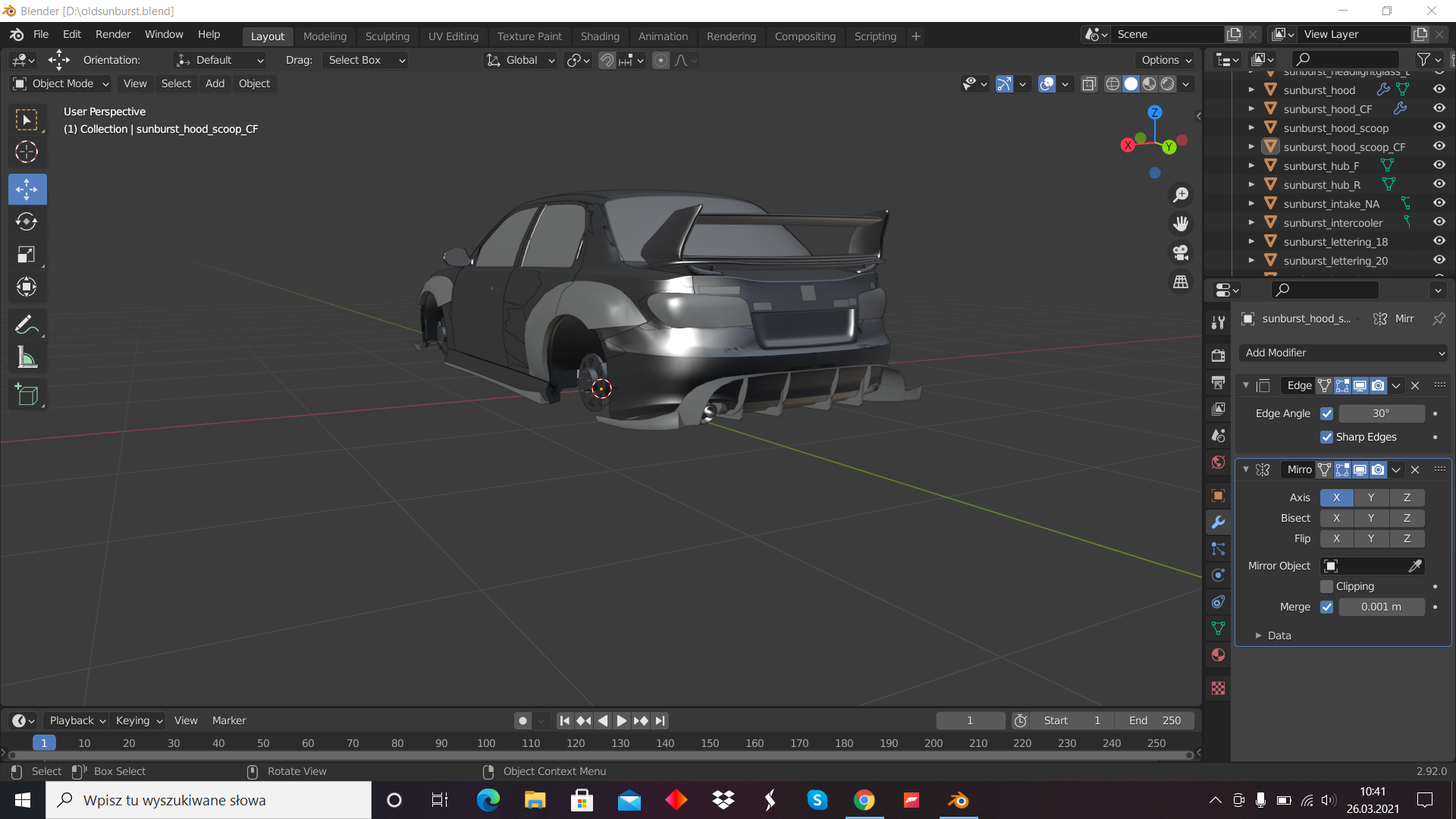Switch to the Modeling workspace tab

325,36
